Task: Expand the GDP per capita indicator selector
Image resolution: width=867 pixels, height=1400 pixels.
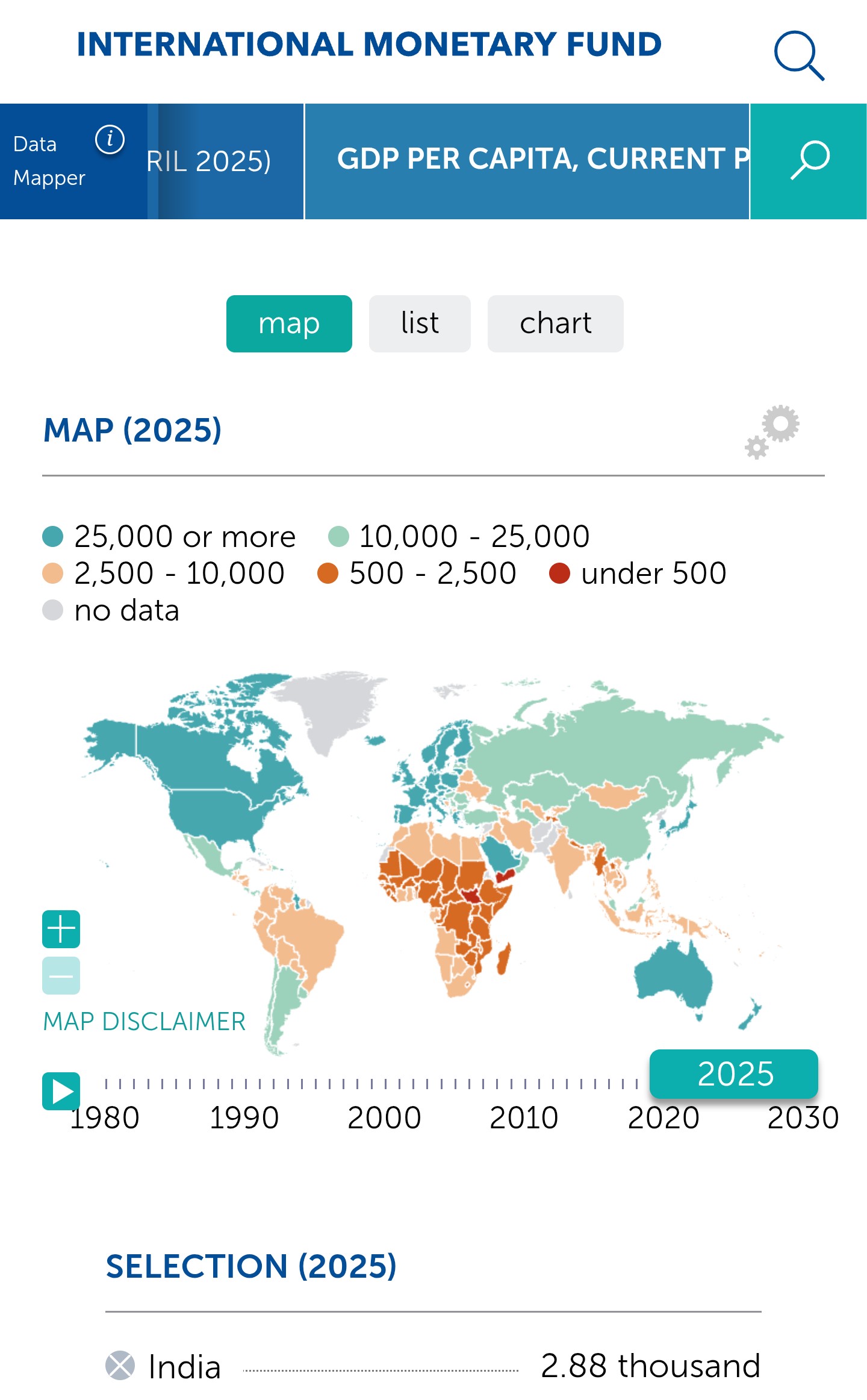Action: click(x=527, y=161)
